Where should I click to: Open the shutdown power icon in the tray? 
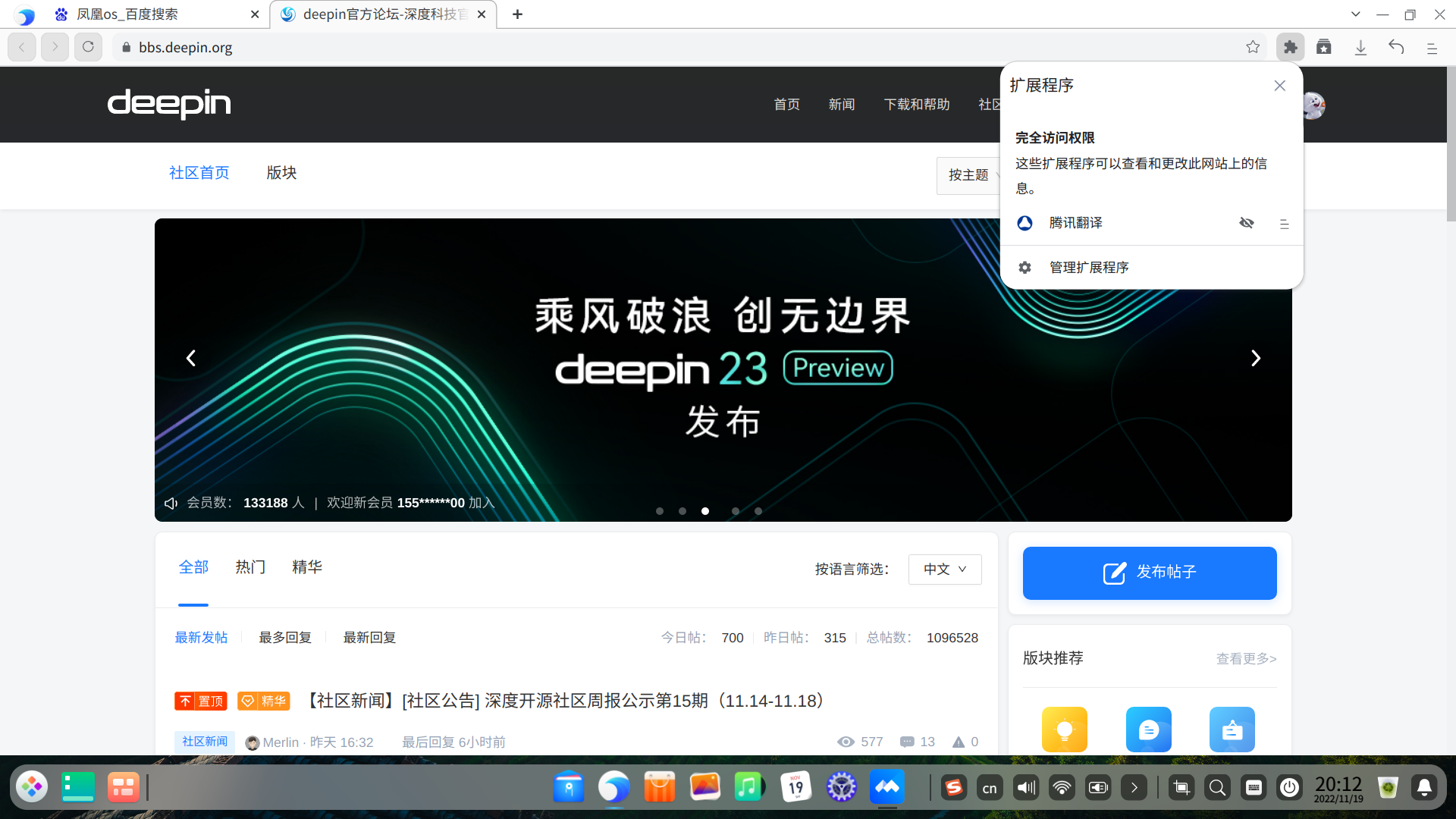coord(1289,787)
